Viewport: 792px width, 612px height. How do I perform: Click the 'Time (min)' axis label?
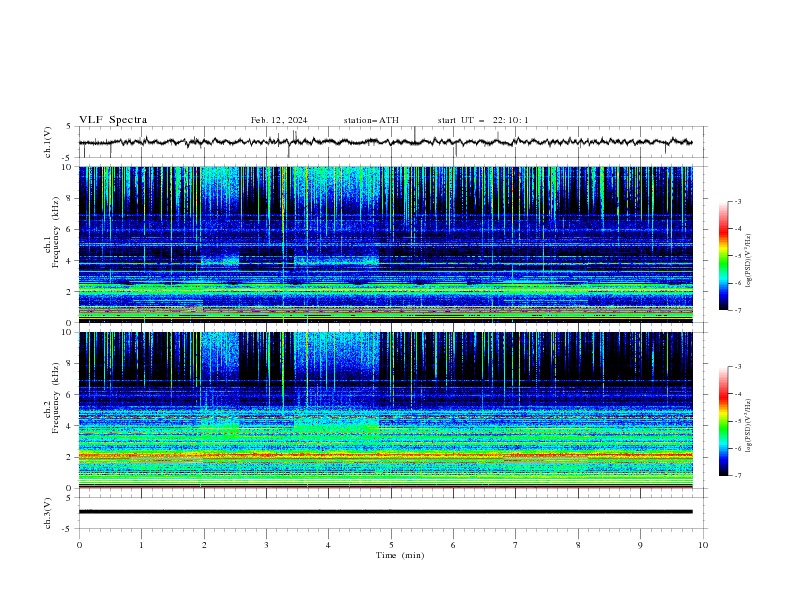pyautogui.click(x=400, y=555)
